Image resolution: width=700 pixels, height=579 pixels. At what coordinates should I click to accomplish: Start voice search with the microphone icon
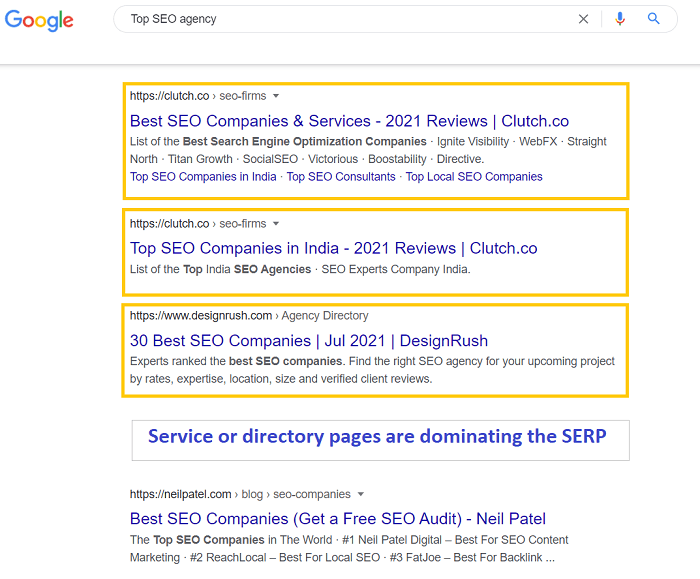(x=620, y=19)
